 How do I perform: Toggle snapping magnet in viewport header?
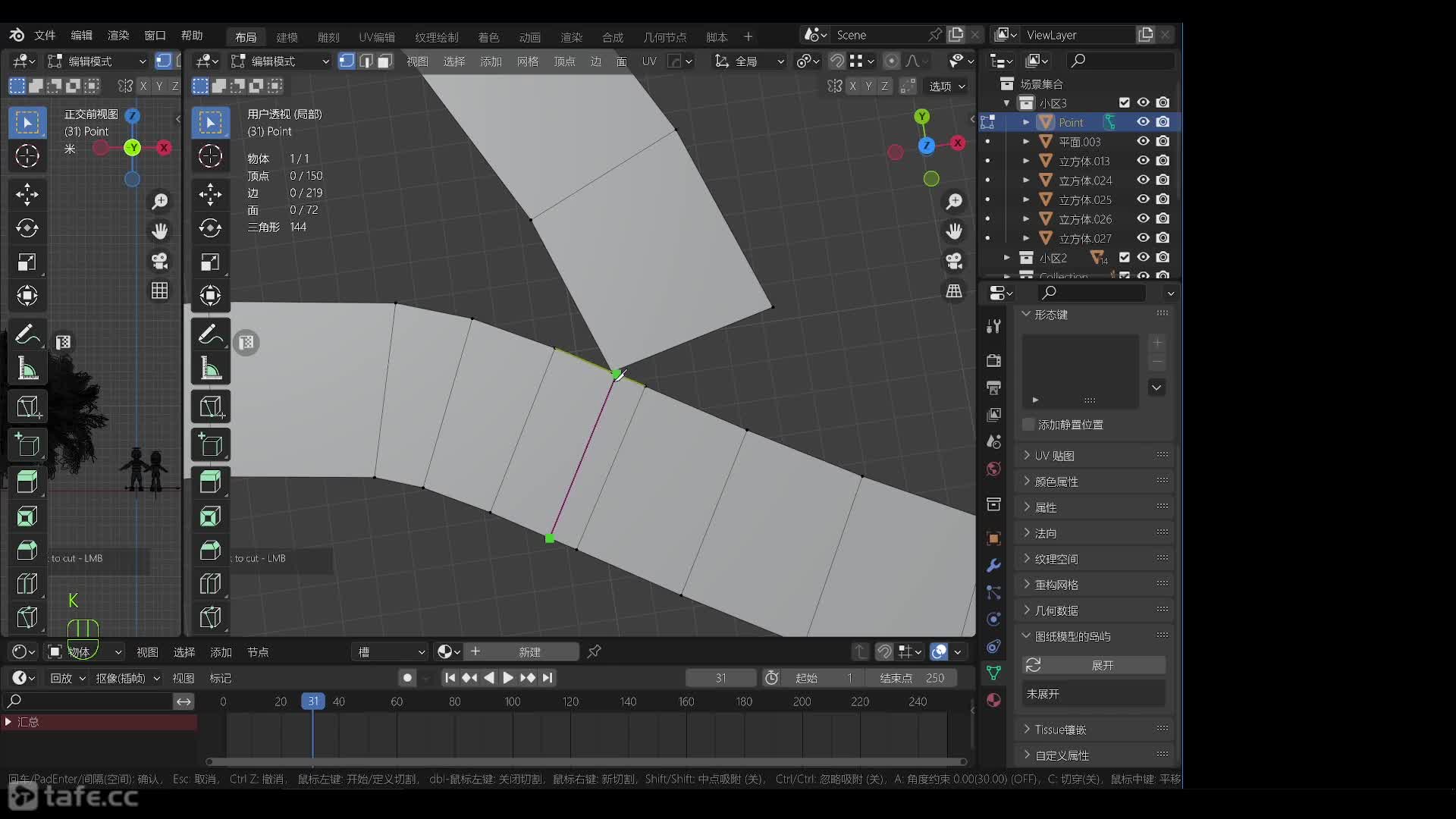[837, 61]
